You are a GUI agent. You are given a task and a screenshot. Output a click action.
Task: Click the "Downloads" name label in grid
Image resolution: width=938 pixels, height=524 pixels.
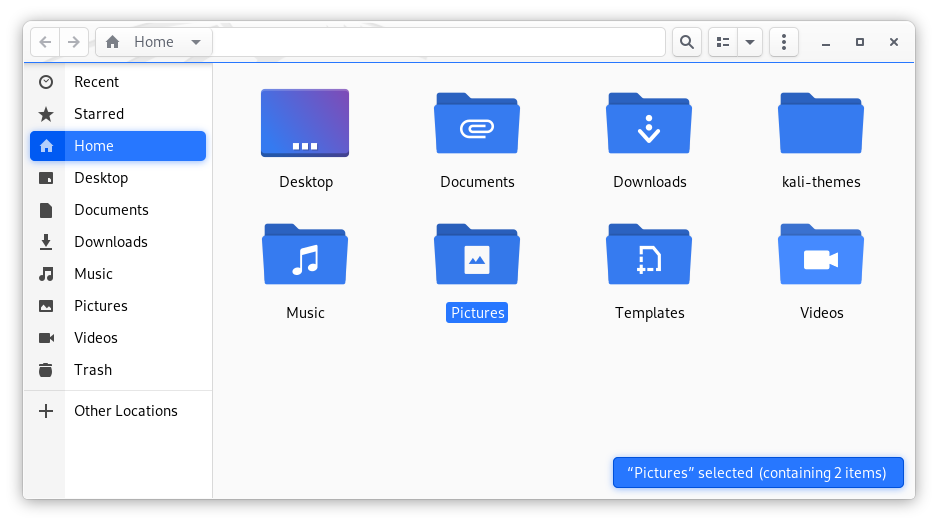click(x=650, y=182)
